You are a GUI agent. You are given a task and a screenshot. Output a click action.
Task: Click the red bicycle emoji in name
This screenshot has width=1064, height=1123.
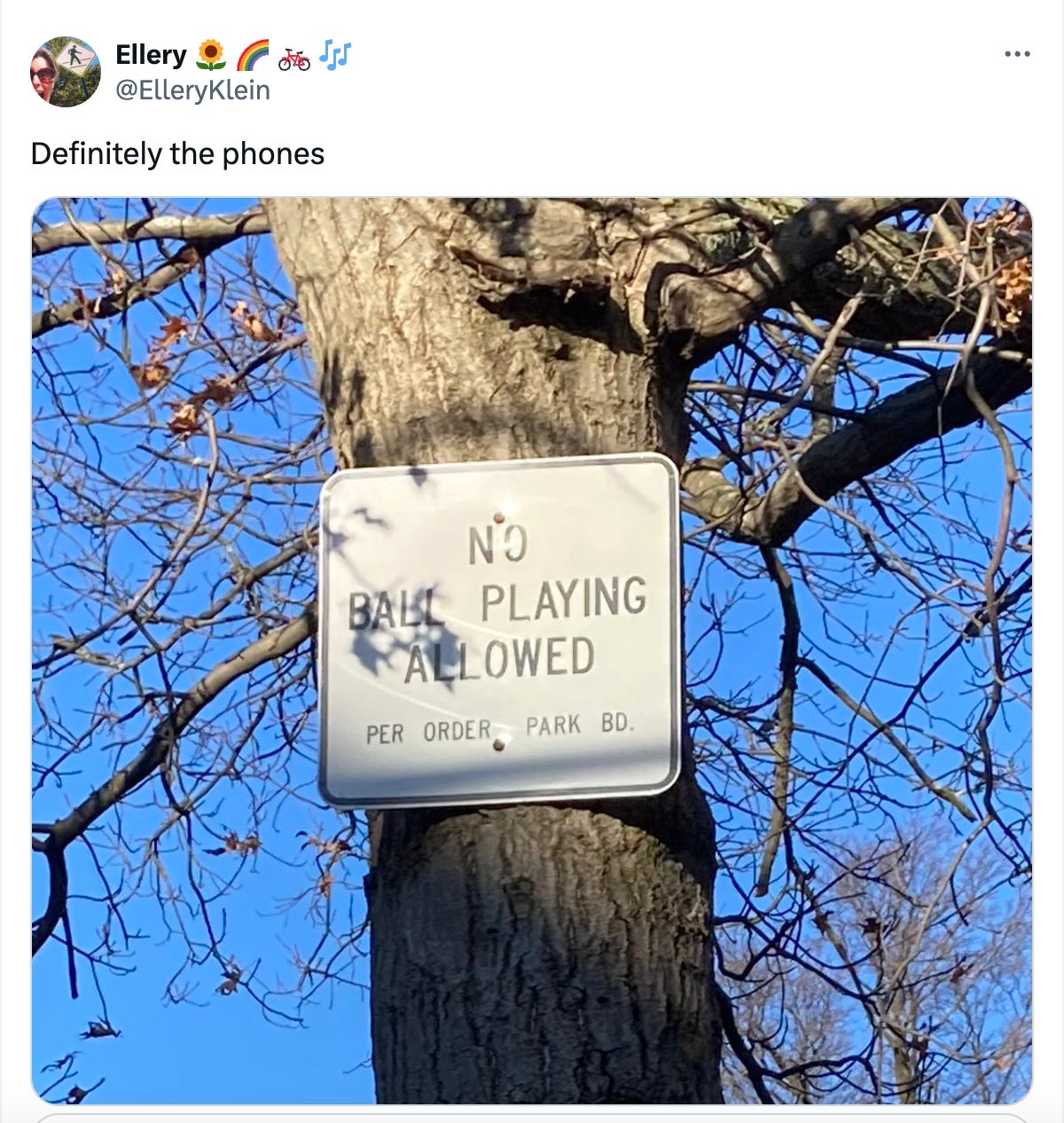pyautogui.click(x=294, y=58)
